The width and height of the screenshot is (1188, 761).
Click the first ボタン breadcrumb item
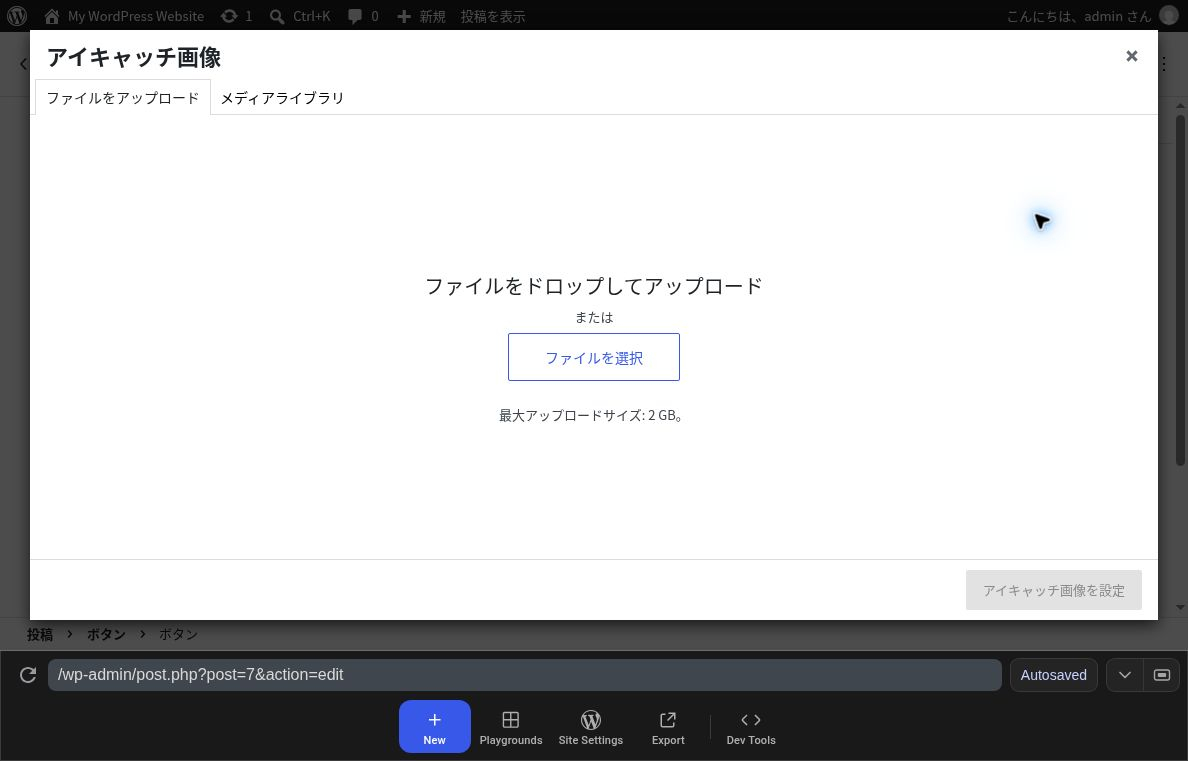pyautogui.click(x=106, y=634)
